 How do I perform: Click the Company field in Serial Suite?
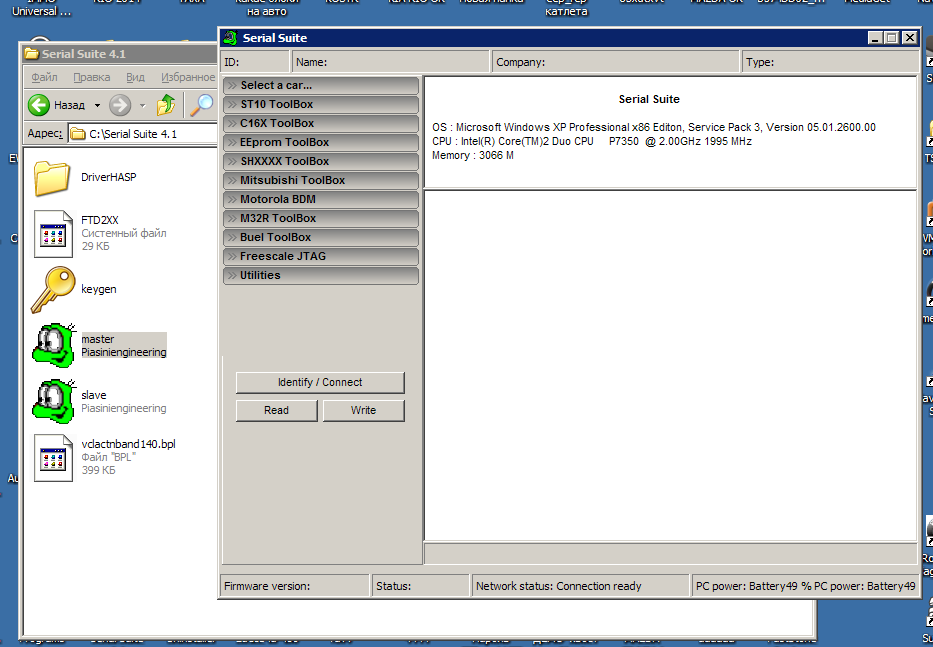[x=616, y=62]
